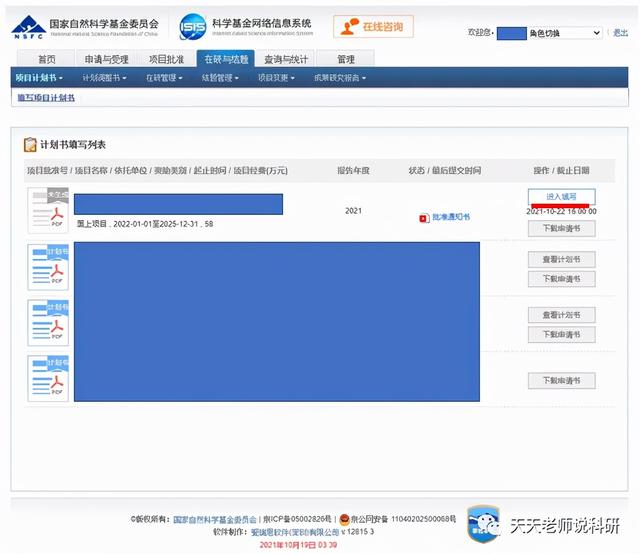Click the 填写项目计划书 breadcrumb link
The image size is (640, 554).
[x=46, y=98]
